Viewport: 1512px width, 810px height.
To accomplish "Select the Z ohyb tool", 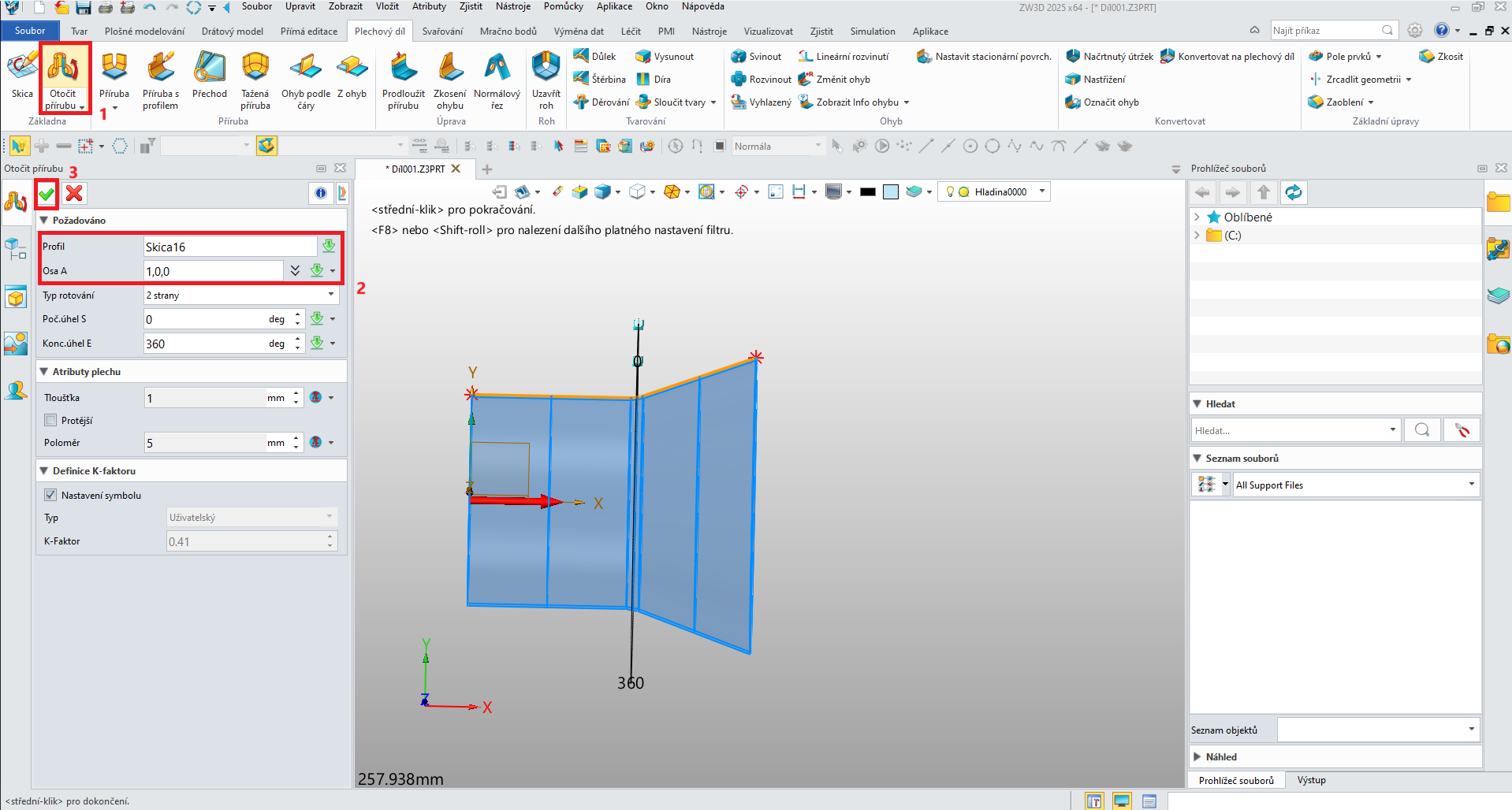I will click(352, 75).
